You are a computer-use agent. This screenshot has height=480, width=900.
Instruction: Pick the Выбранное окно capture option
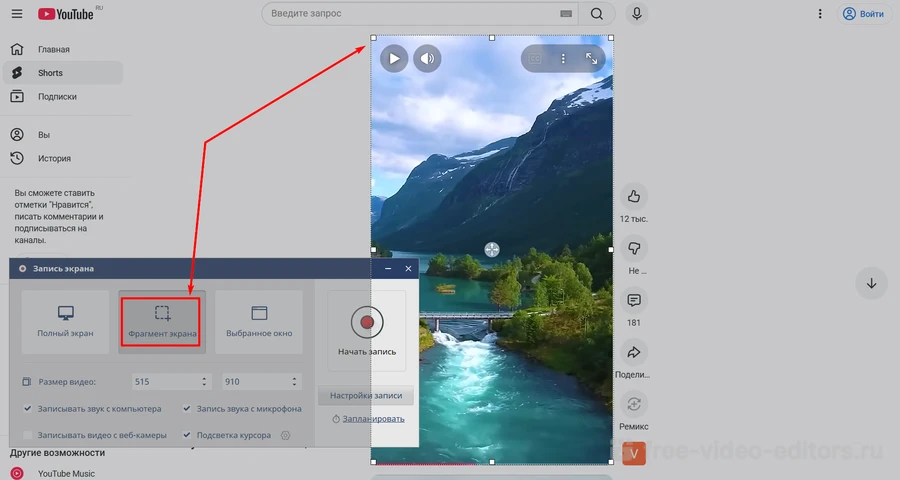point(259,320)
